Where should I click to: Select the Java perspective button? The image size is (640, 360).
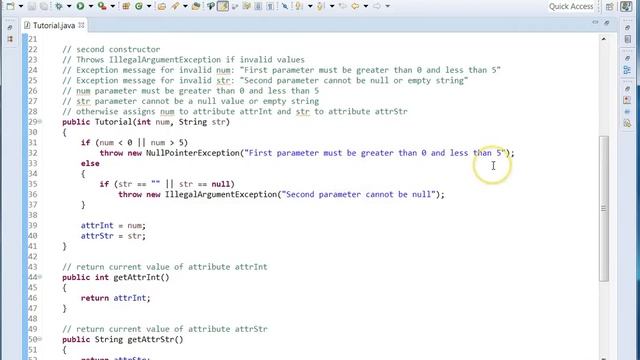click(x=626, y=6)
